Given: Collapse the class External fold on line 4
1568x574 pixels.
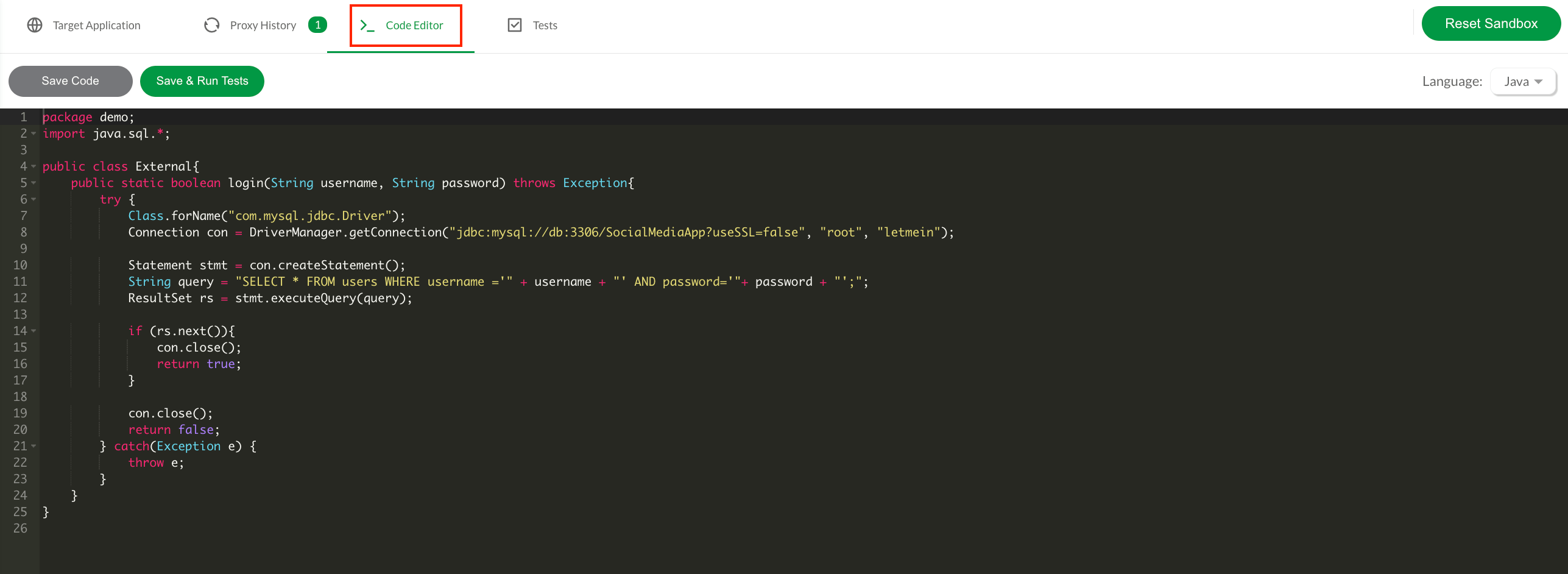Looking at the screenshot, I should pyautogui.click(x=34, y=166).
